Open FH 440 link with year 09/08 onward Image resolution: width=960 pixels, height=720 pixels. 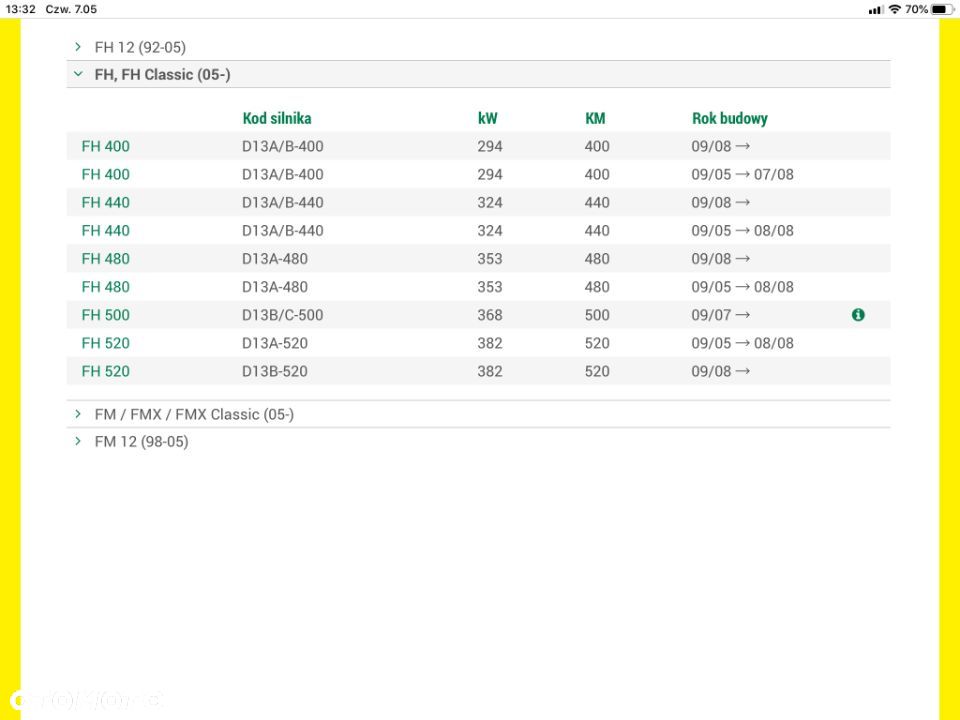(105, 203)
